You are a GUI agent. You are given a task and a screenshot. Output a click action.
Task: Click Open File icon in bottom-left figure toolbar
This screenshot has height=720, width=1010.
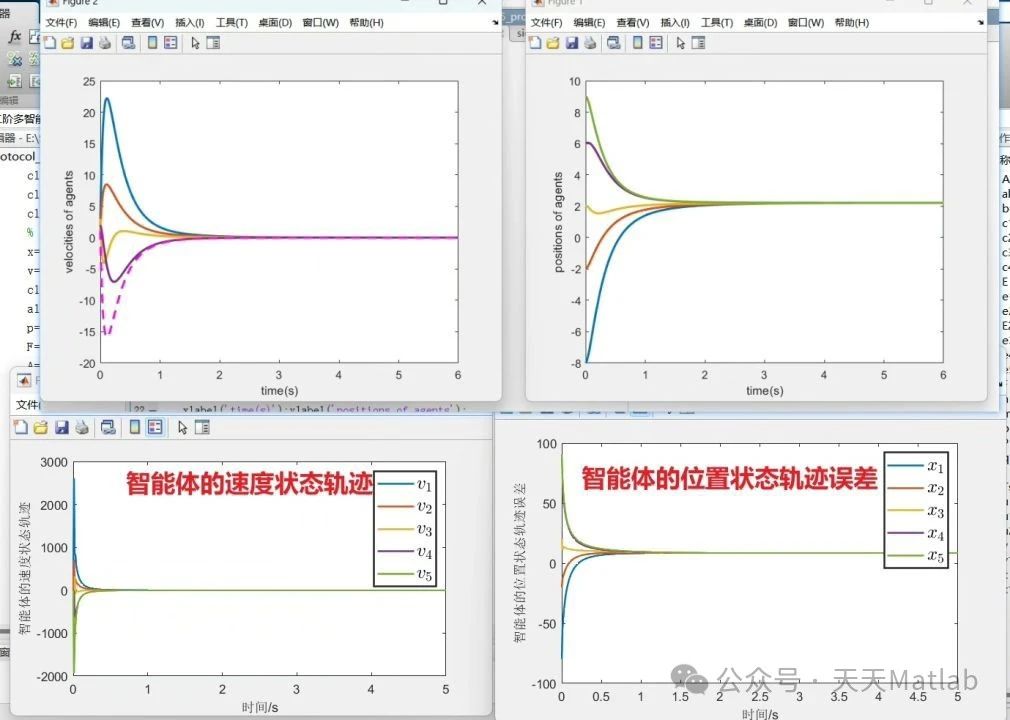click(x=41, y=427)
